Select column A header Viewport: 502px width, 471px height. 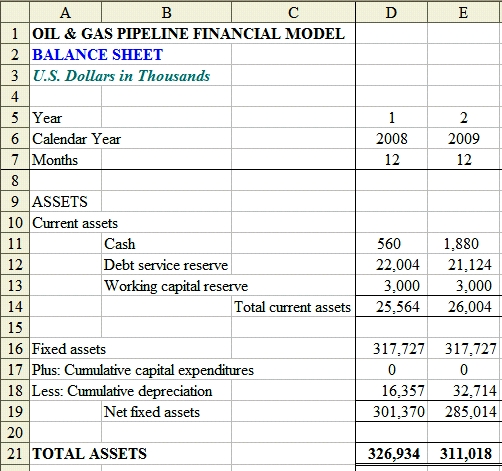[x=65, y=13]
